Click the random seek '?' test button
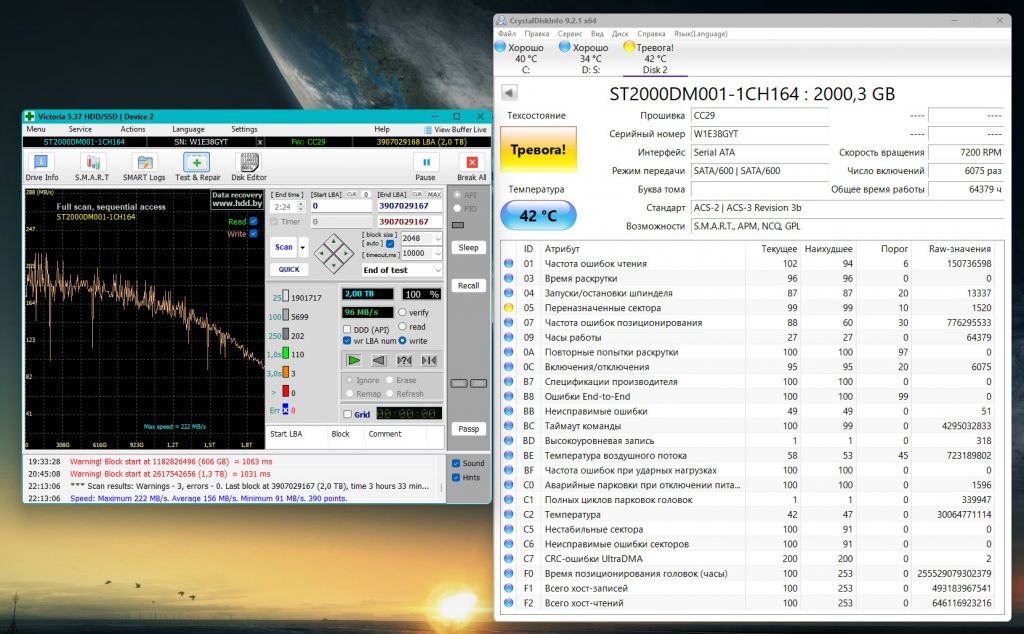The image size is (1024, 634). (x=404, y=360)
